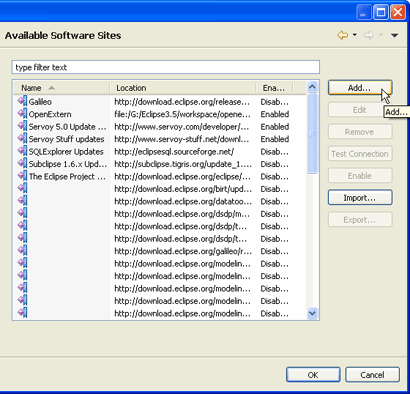
Task: Click the www.servoy.com/developer location
Action: [182, 127]
